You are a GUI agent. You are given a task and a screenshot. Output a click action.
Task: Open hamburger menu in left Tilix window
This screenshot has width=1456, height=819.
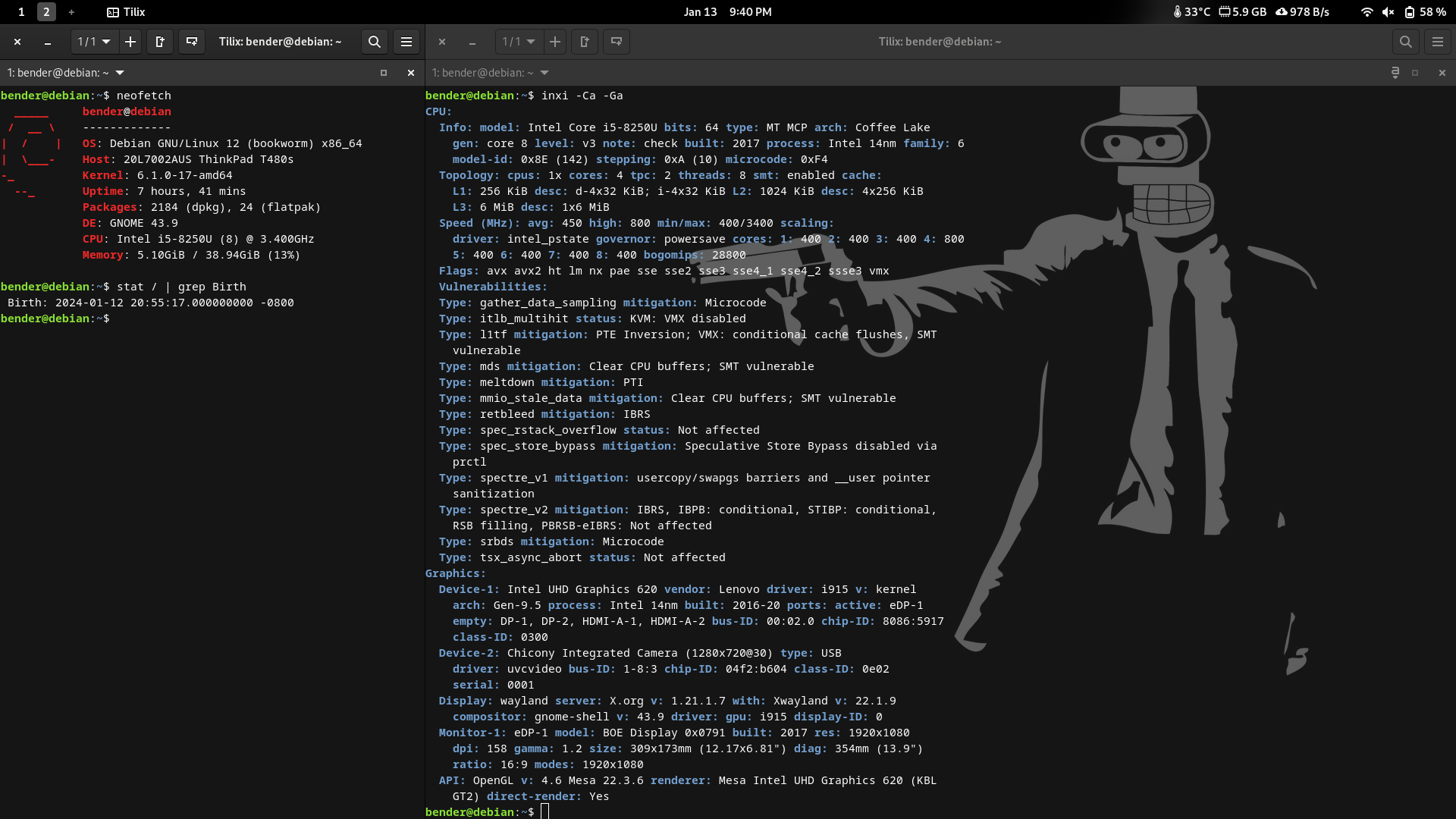[406, 42]
